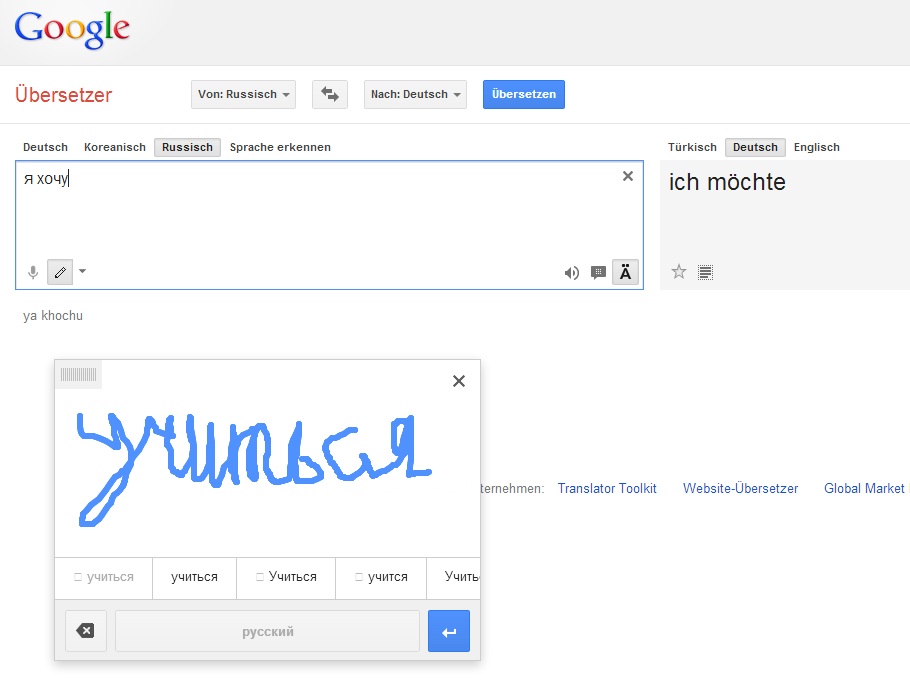Confirm handwriting with blue enter button
The image size is (910, 688).
[449, 631]
